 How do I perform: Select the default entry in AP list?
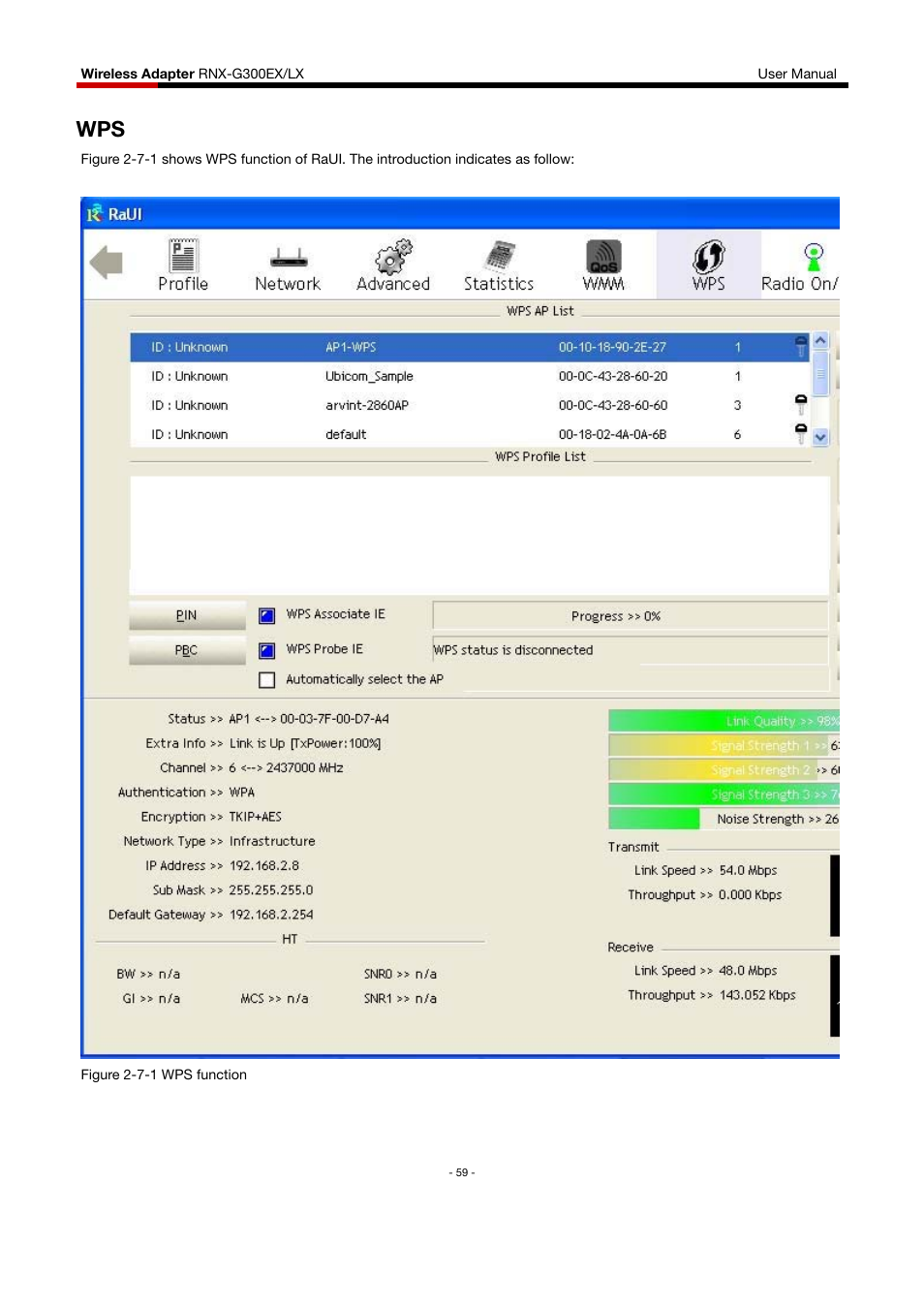click(x=470, y=434)
